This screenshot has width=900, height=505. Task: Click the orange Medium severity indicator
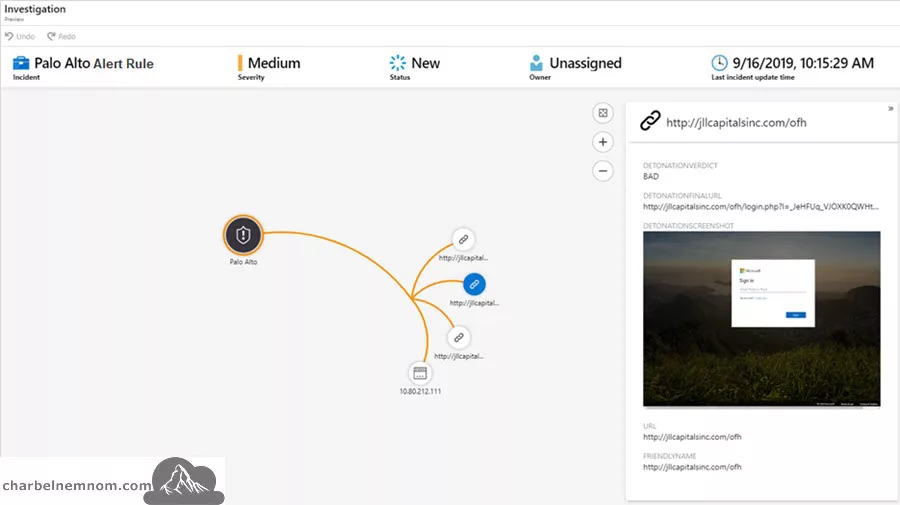240,63
